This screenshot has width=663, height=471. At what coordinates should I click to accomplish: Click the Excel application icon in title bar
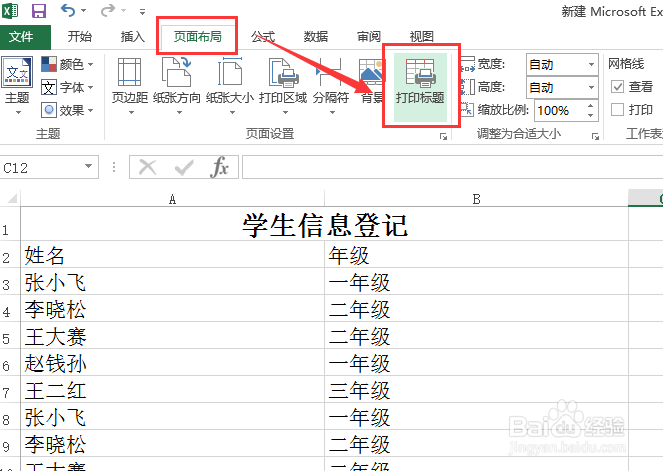click(9, 10)
